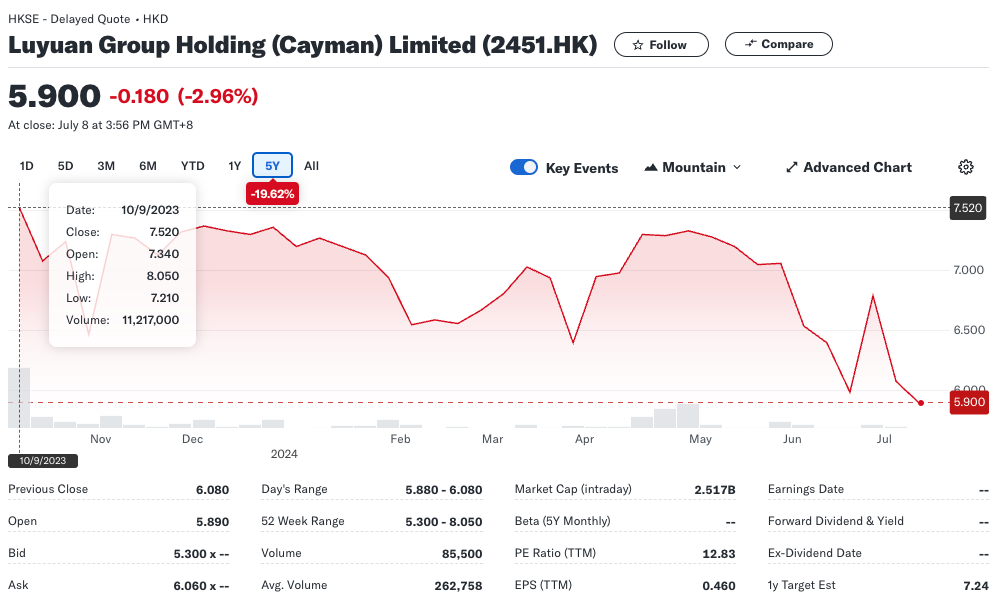Viewport: 997px width, 610px height.
Task: Click the Feb label on time axis
Action: coord(400,439)
